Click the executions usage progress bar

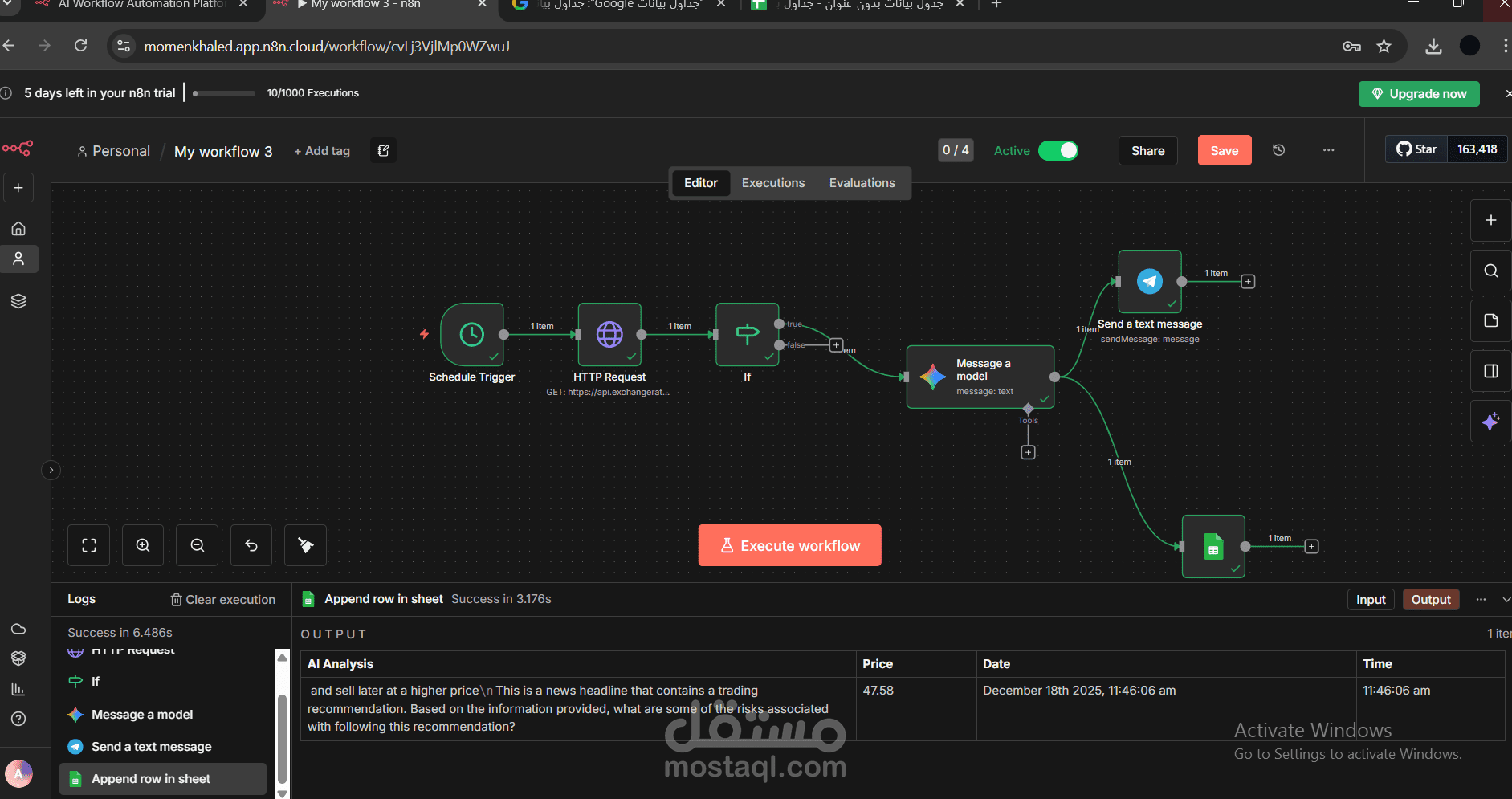tap(224, 93)
